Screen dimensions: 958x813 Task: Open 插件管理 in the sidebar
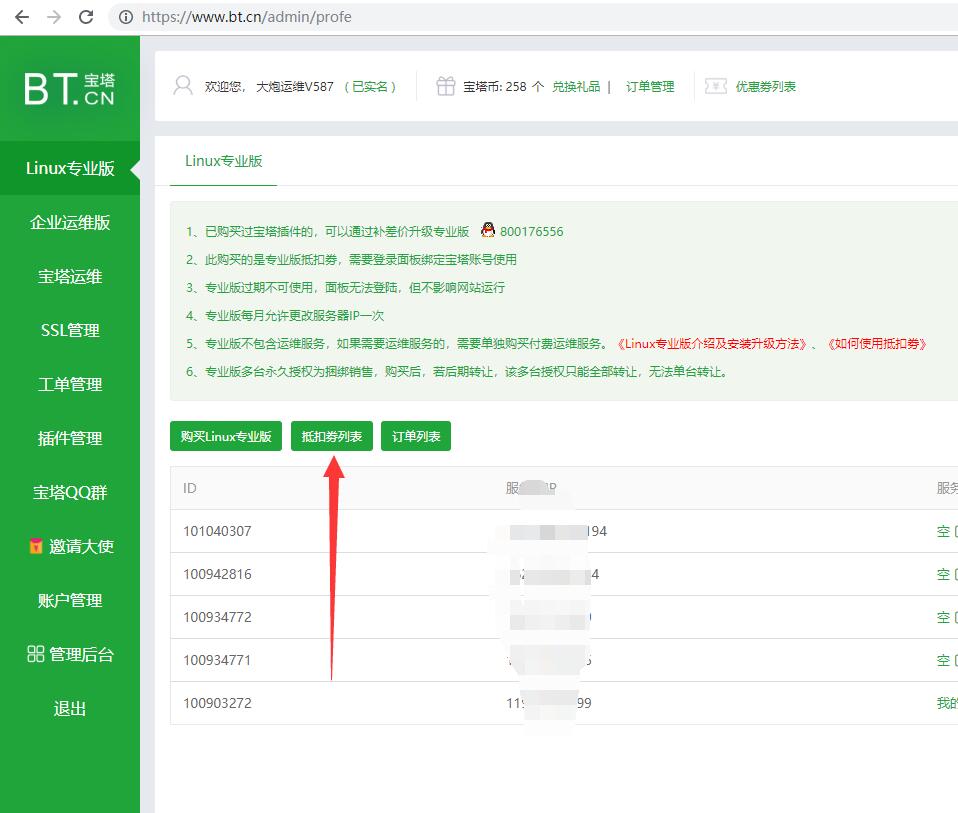(x=70, y=438)
